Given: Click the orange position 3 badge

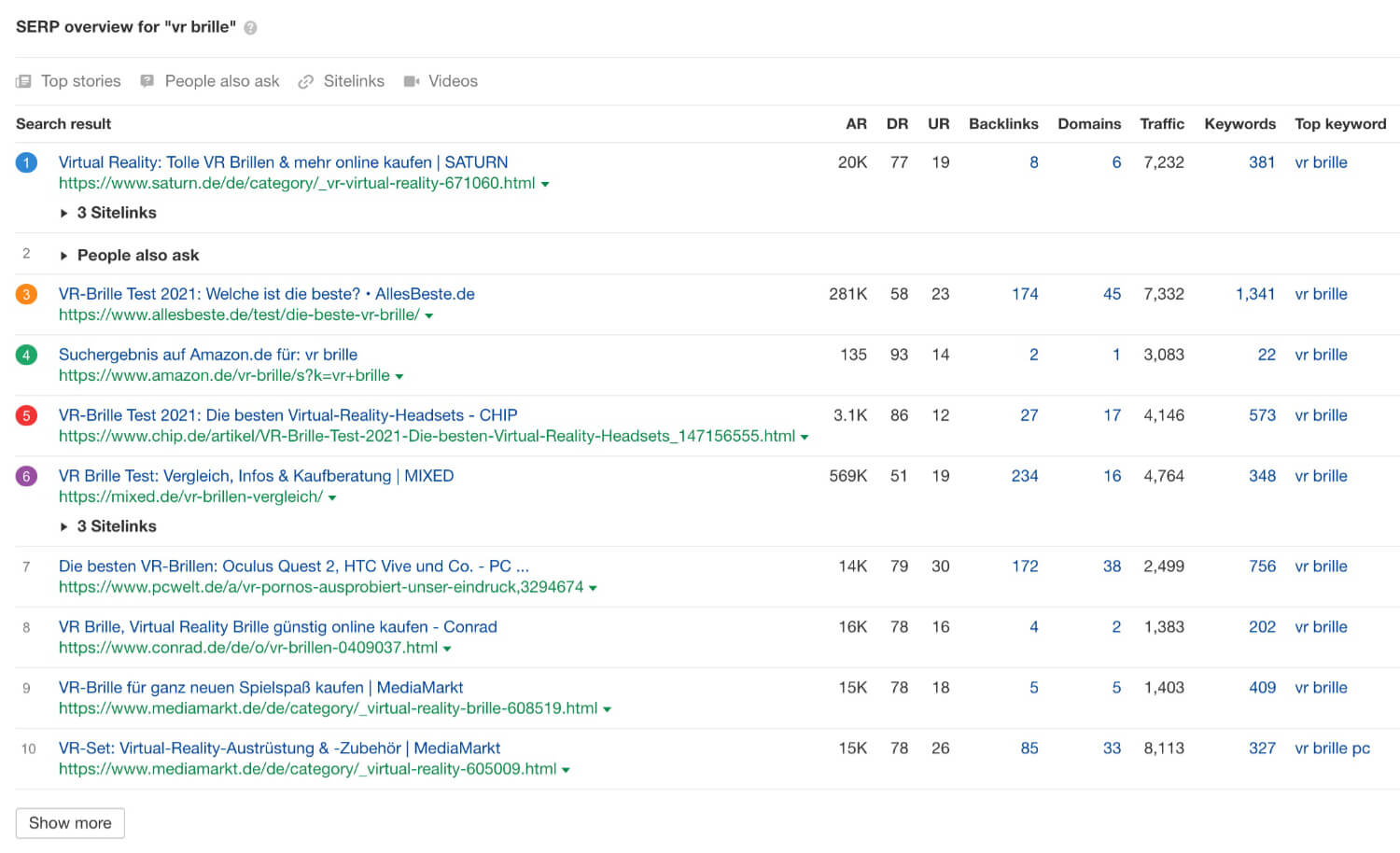Looking at the screenshot, I should pos(26,294).
